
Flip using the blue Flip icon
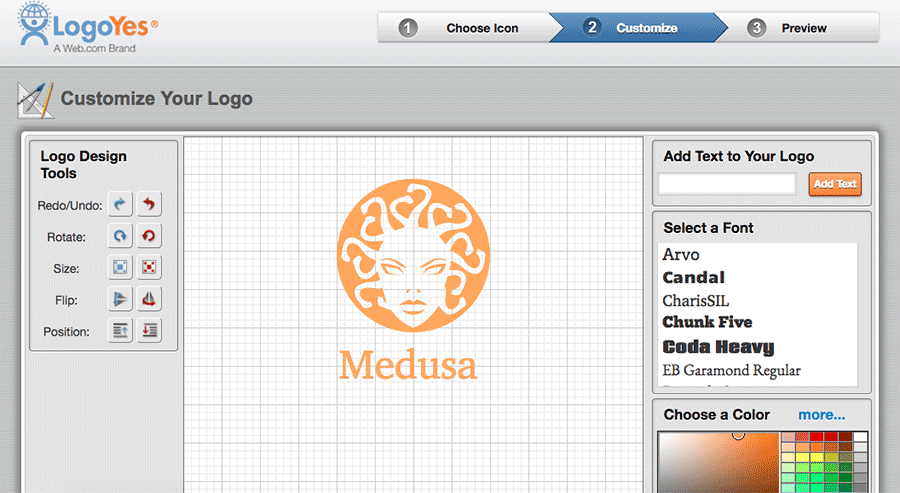click(120, 299)
